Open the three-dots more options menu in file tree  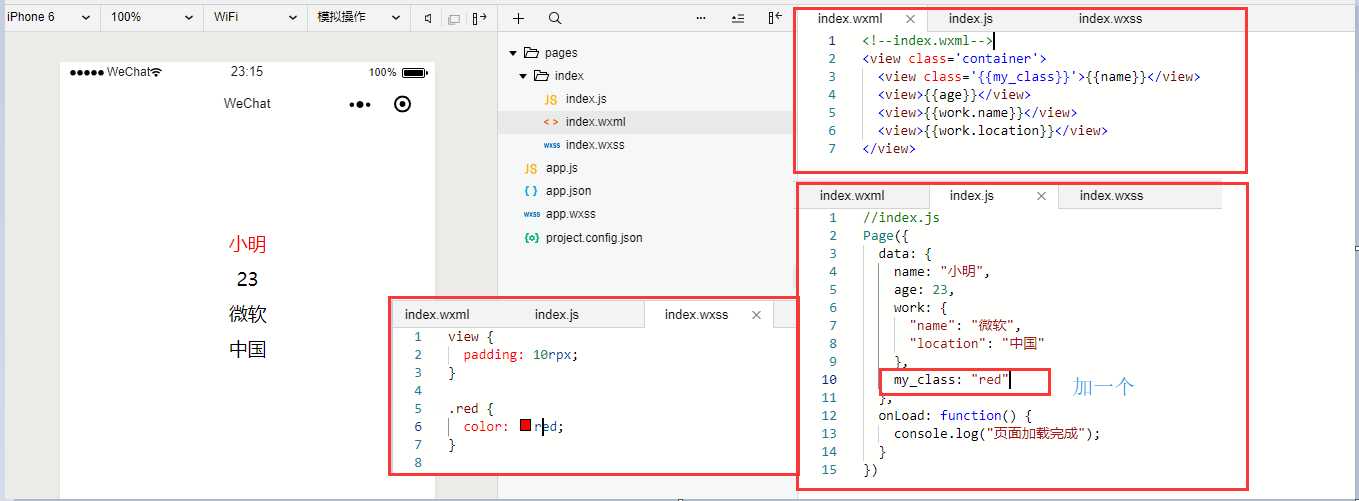point(700,18)
